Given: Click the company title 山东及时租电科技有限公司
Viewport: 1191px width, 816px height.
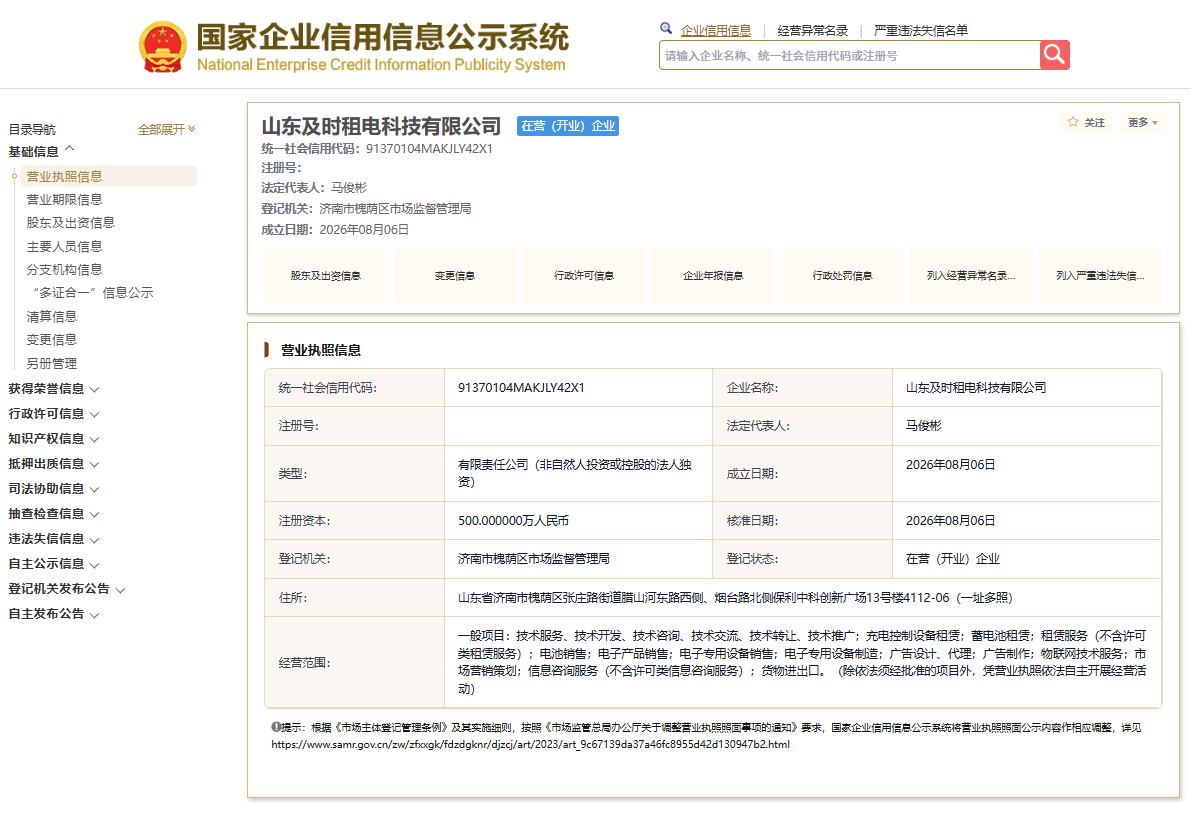Looking at the screenshot, I should 381,126.
